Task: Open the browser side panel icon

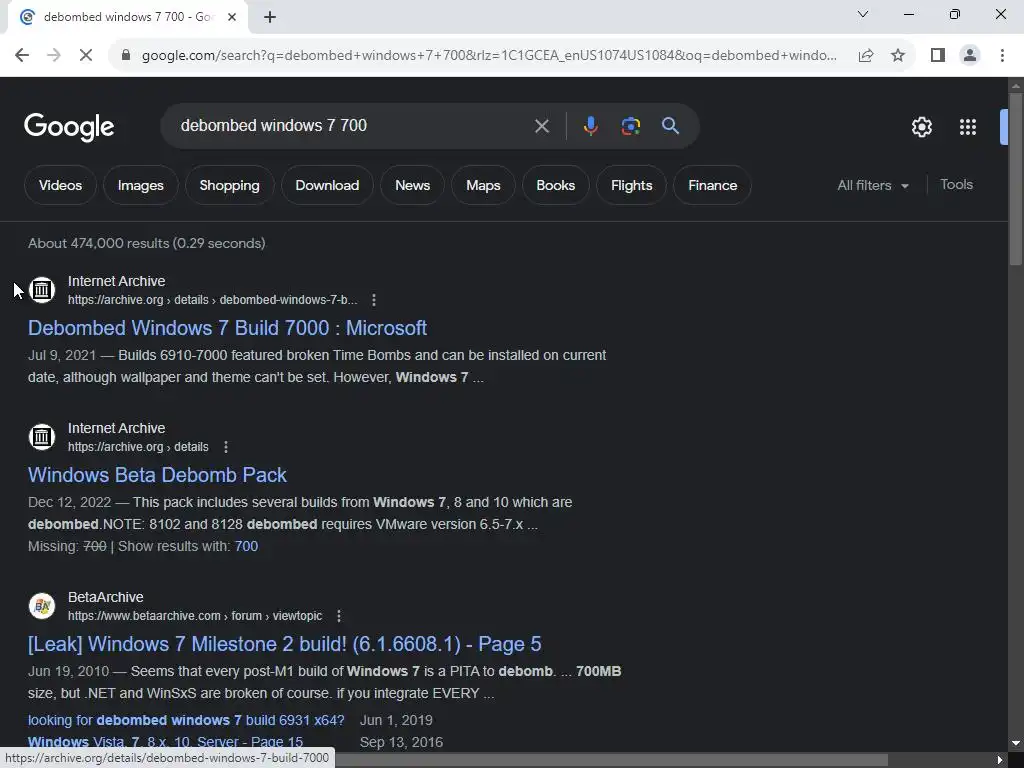Action: [938, 55]
